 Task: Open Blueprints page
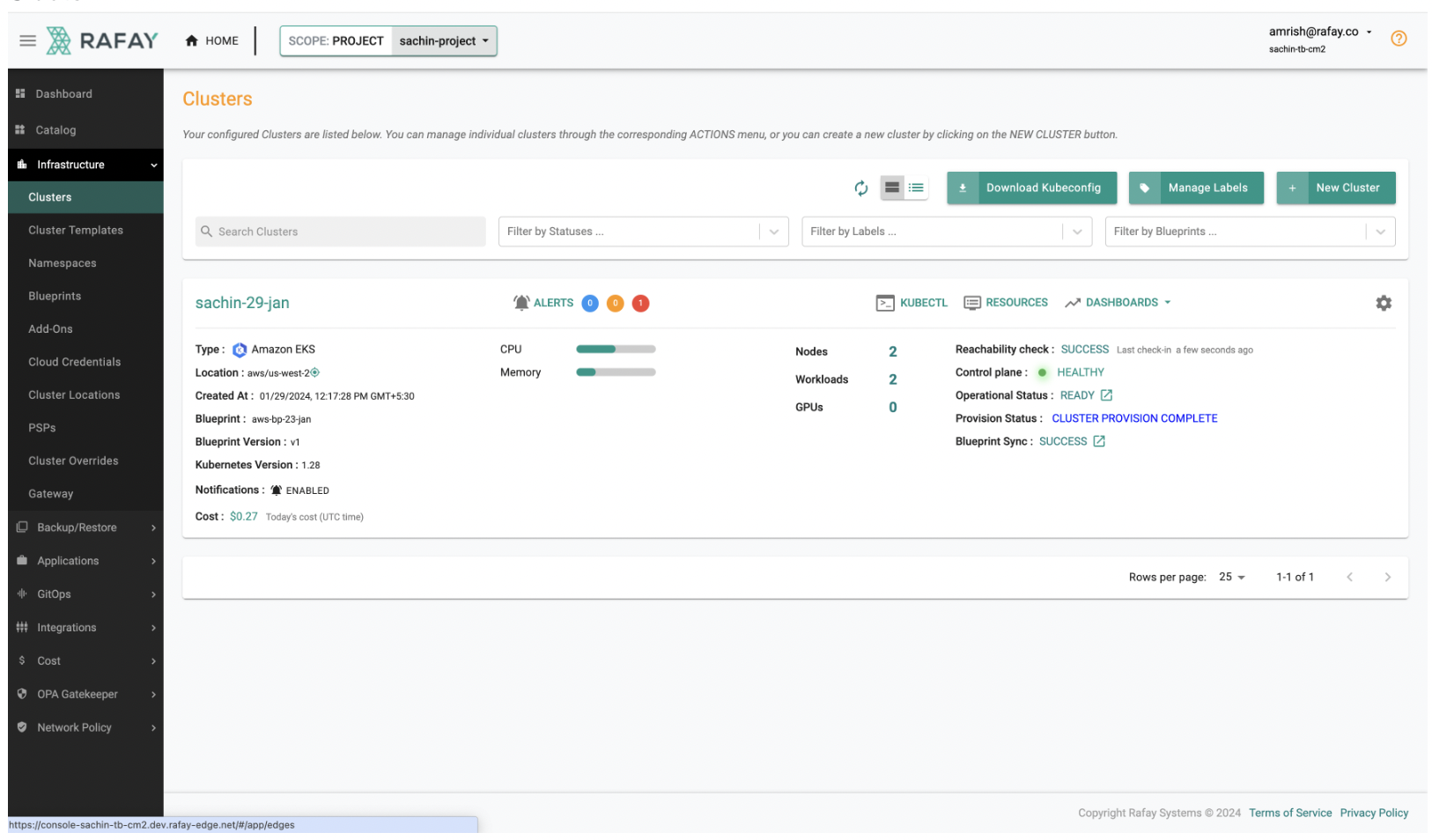(85, 297)
